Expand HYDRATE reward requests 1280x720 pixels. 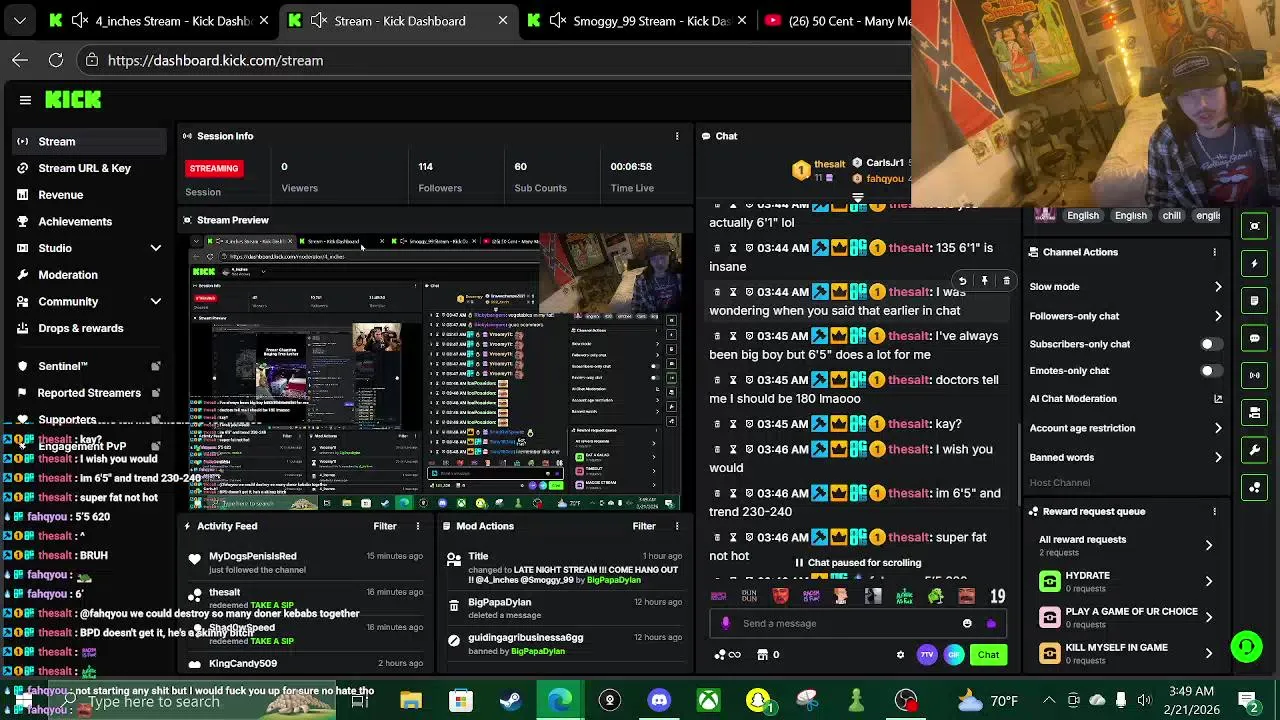1209,581
